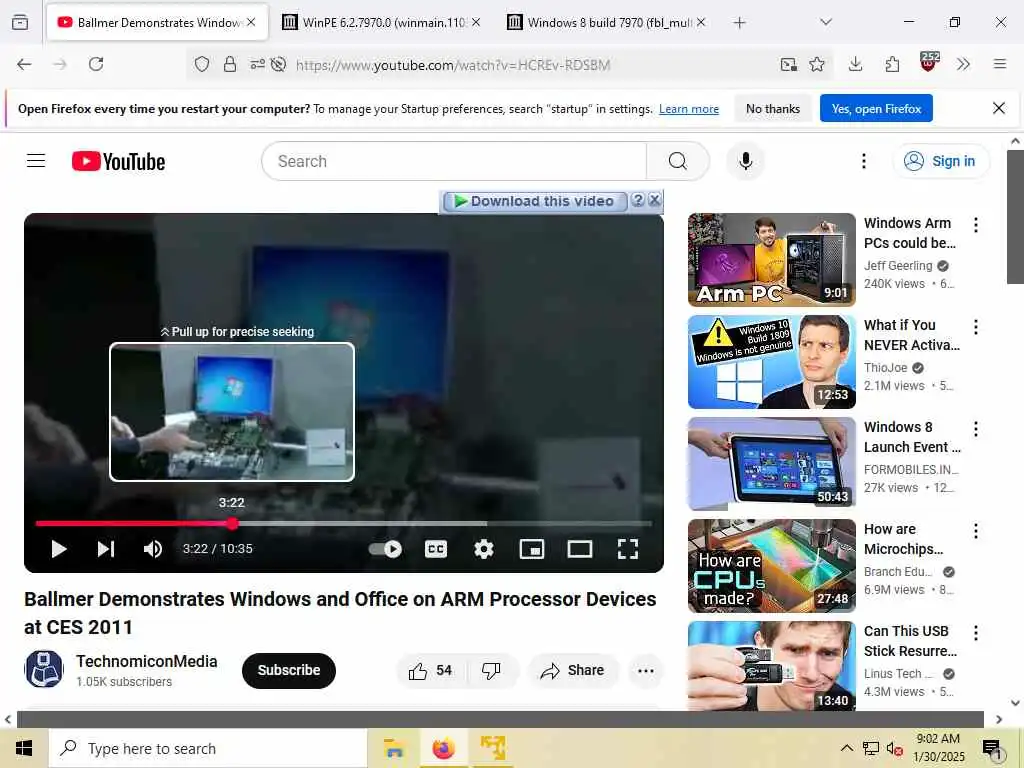The height and width of the screenshot is (768, 1024).
Task: Subscribe to TechnomiconMedia
Action: point(289,670)
